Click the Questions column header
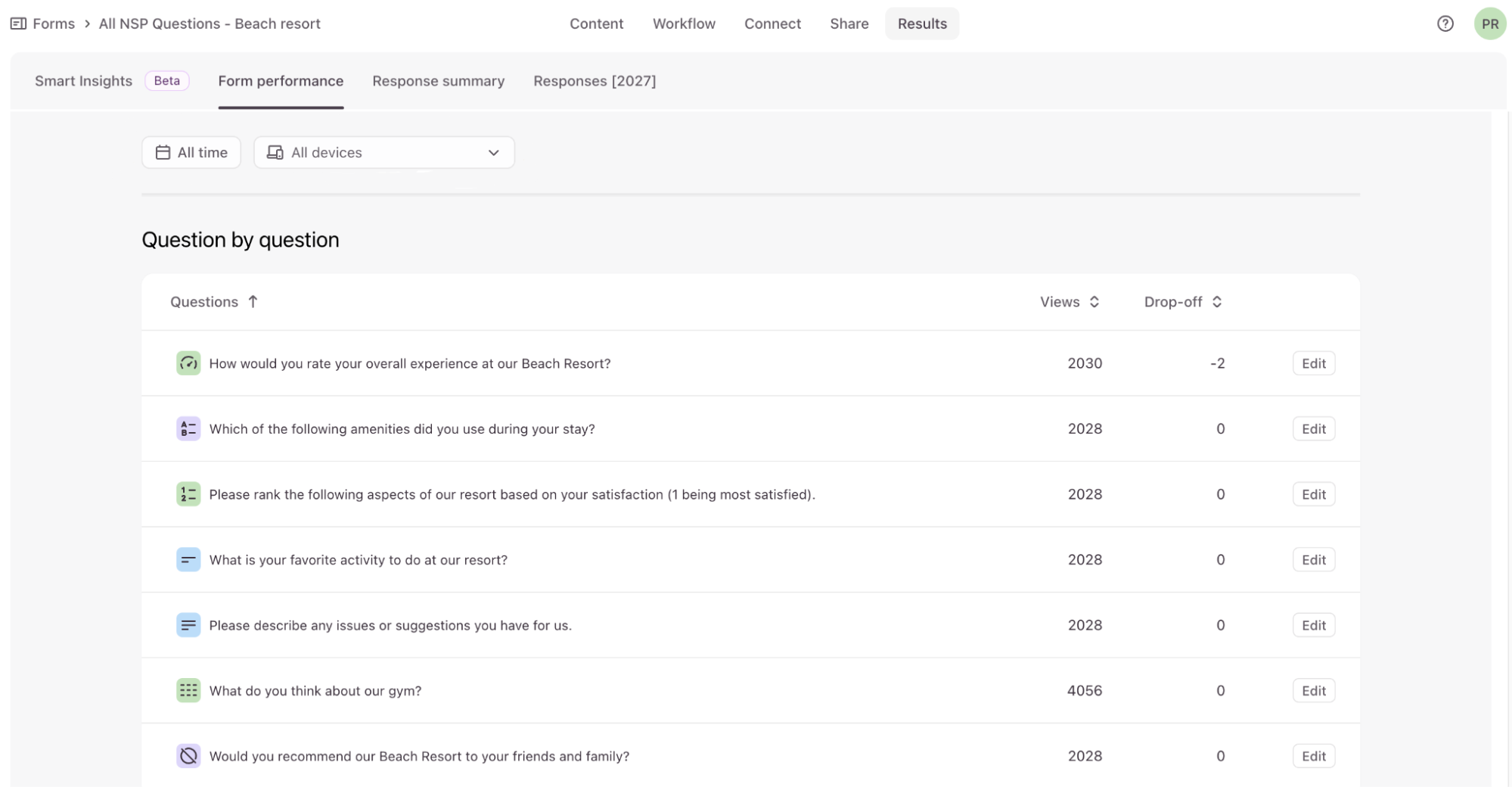The image size is (1512, 787). click(x=204, y=301)
